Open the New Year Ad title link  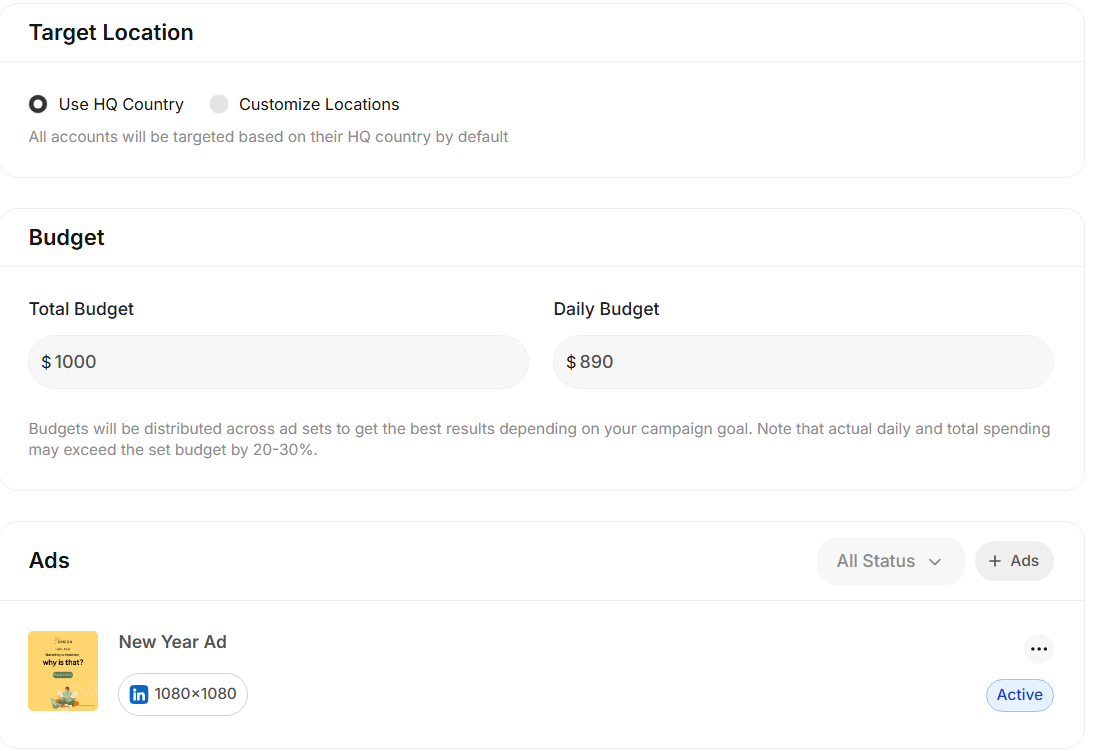click(172, 642)
